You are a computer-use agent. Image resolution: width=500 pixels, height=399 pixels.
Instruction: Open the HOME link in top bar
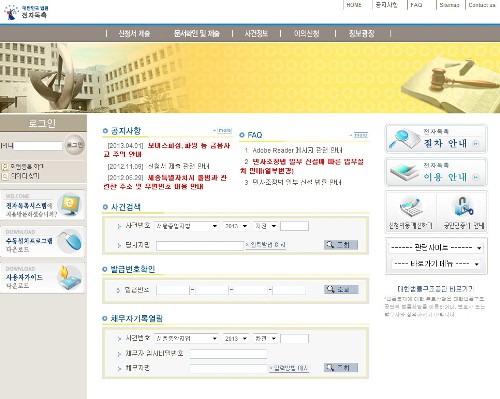(x=354, y=5)
